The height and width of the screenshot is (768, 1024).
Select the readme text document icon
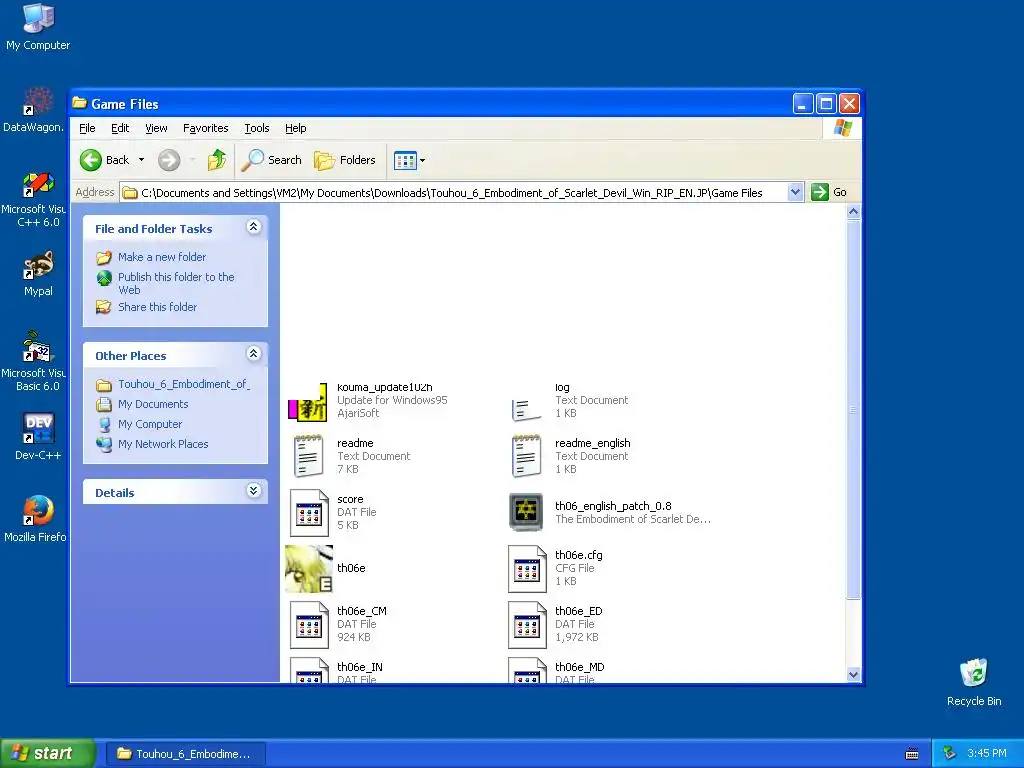click(308, 456)
